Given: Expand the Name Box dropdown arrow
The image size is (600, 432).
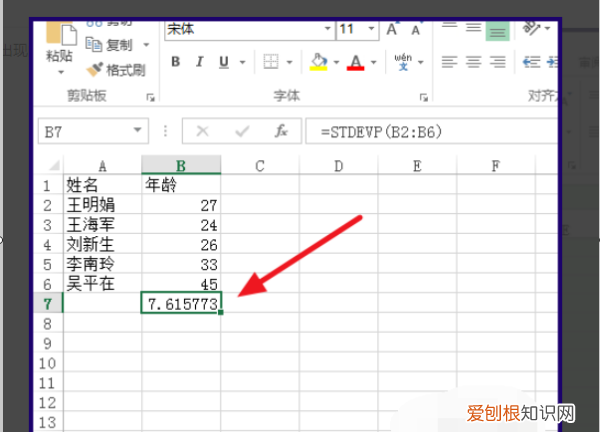Looking at the screenshot, I should coord(137,130).
